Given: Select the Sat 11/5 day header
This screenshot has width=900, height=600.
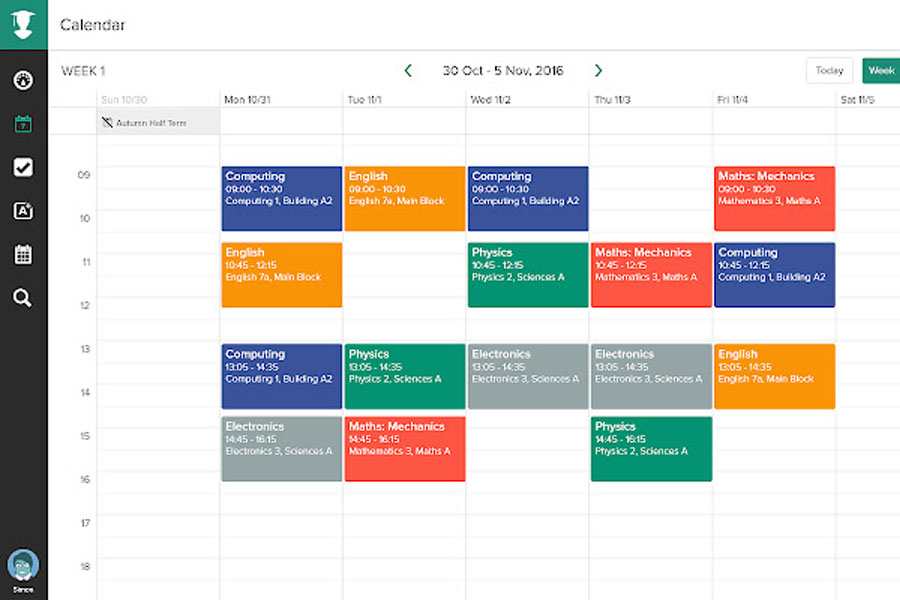Looking at the screenshot, I should (858, 99).
